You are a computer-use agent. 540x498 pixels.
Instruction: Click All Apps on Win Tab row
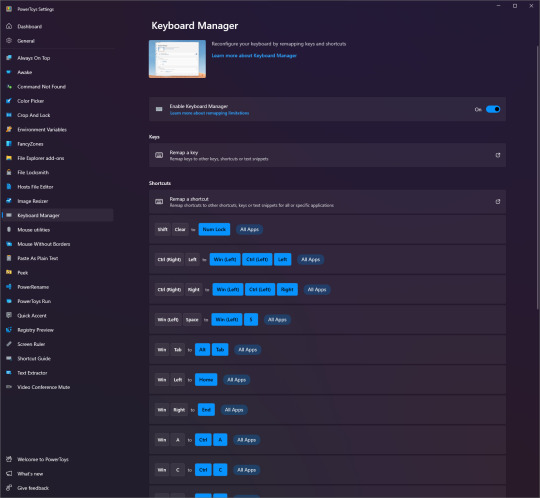pyautogui.click(x=248, y=350)
